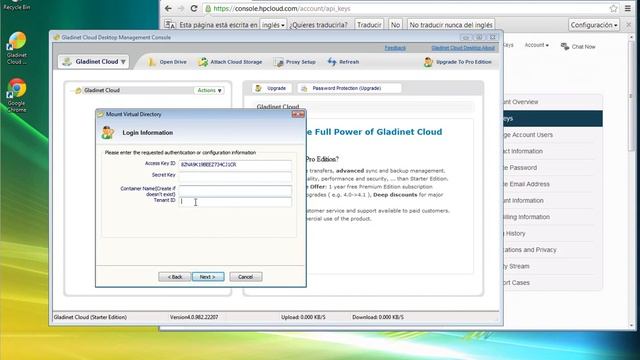Open Gladinet Cloud Desktop About link

click(463, 48)
